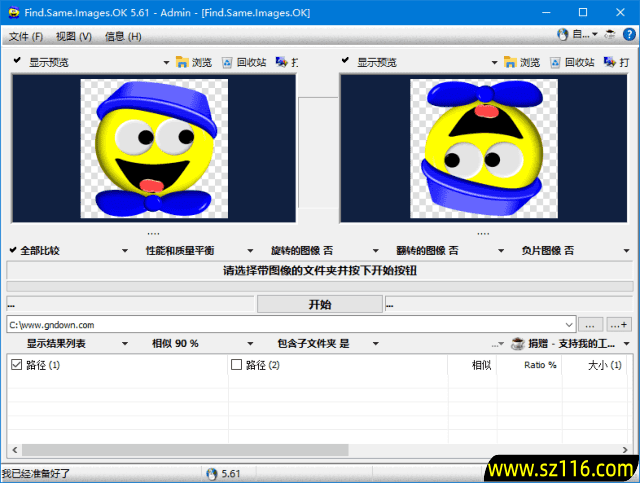Open the 信息 (H) menu
This screenshot has height=483, width=640.
click(123, 37)
